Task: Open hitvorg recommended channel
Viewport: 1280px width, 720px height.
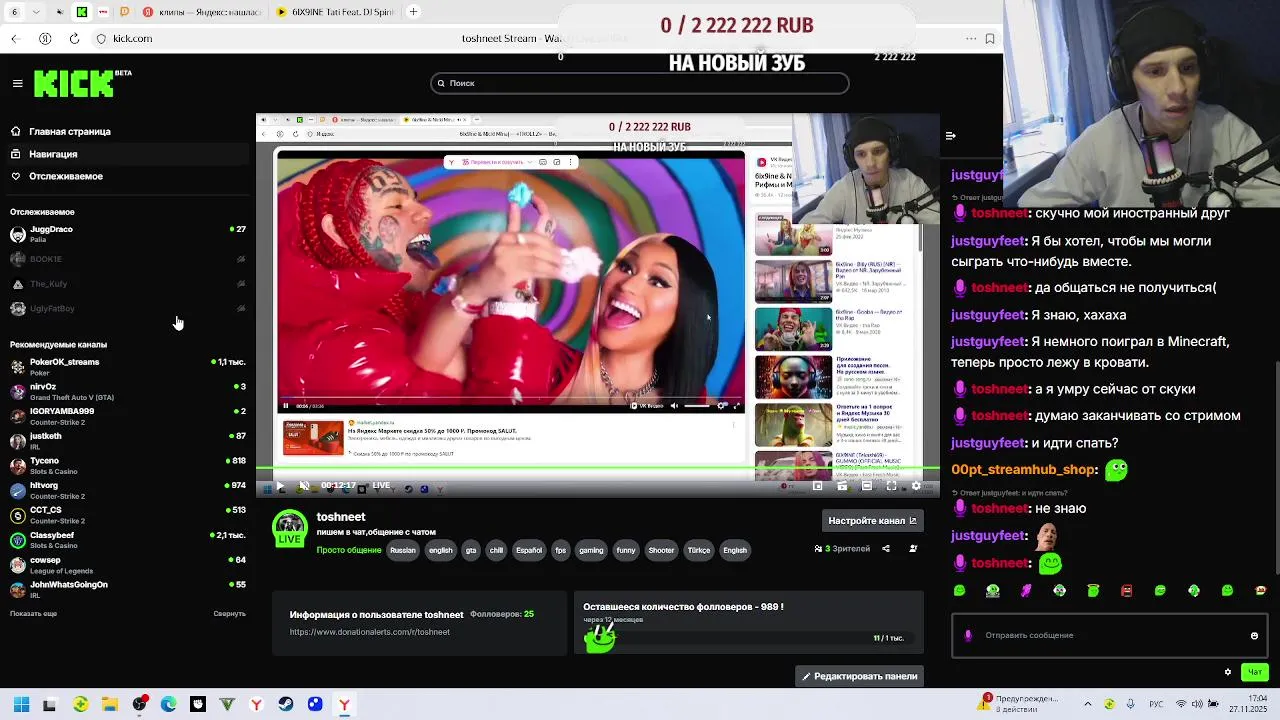Action: pos(127,490)
